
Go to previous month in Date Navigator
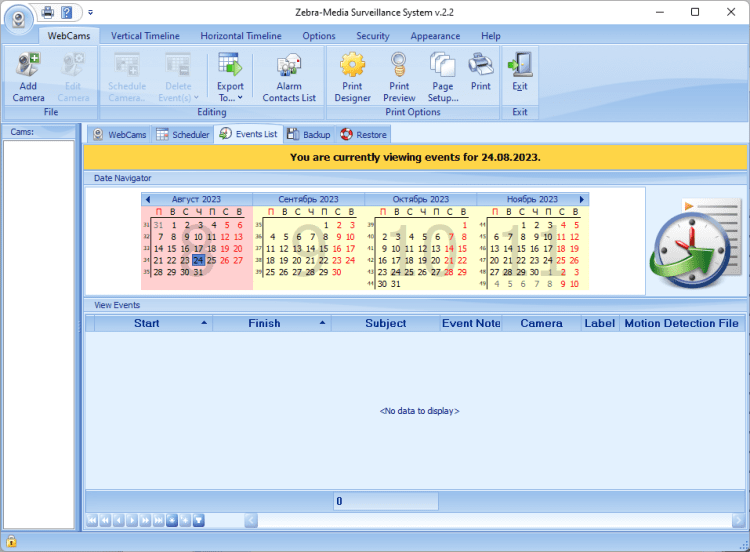click(148, 199)
